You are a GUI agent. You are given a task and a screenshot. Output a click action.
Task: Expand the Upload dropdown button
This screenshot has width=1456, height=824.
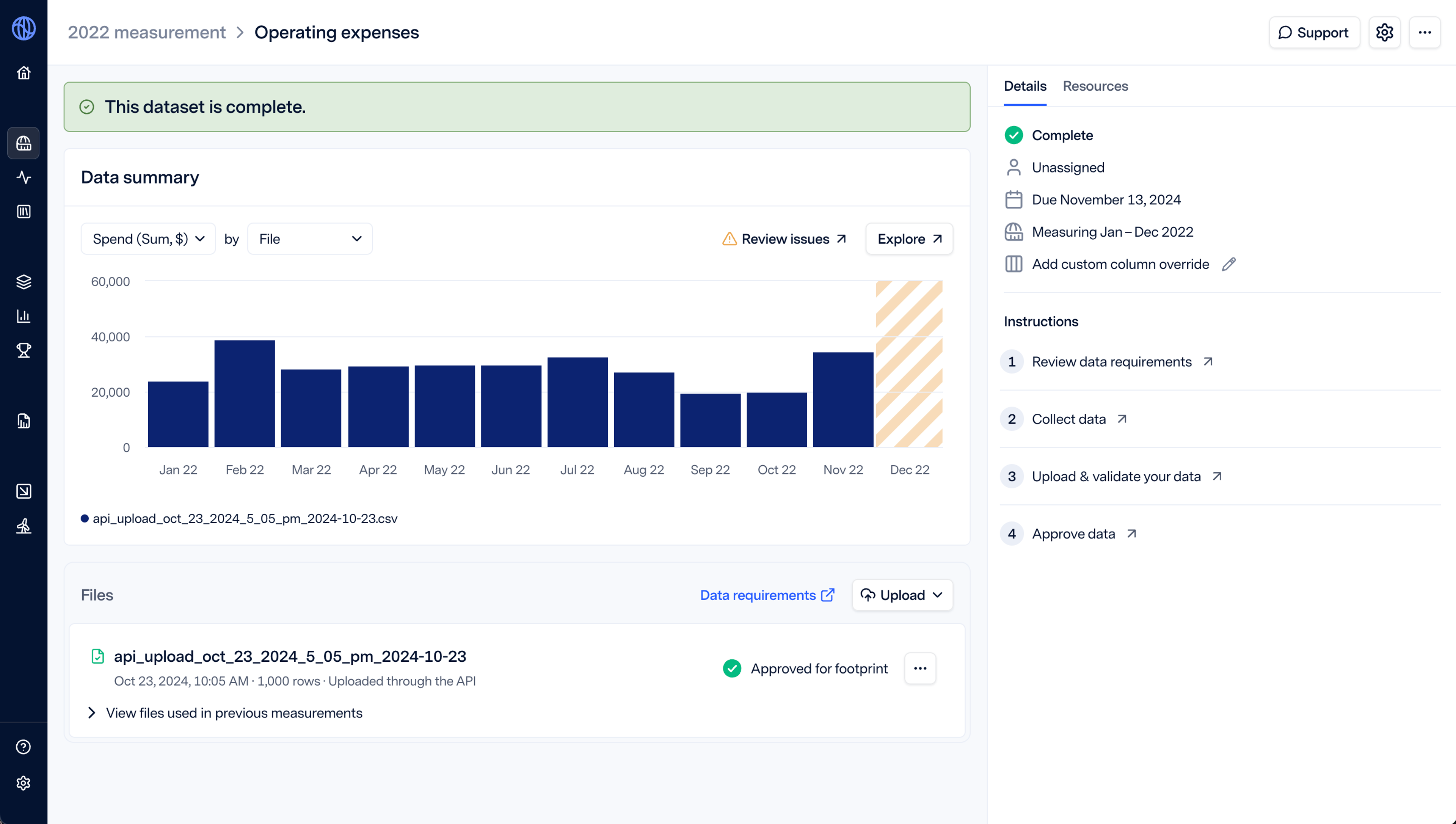(902, 595)
